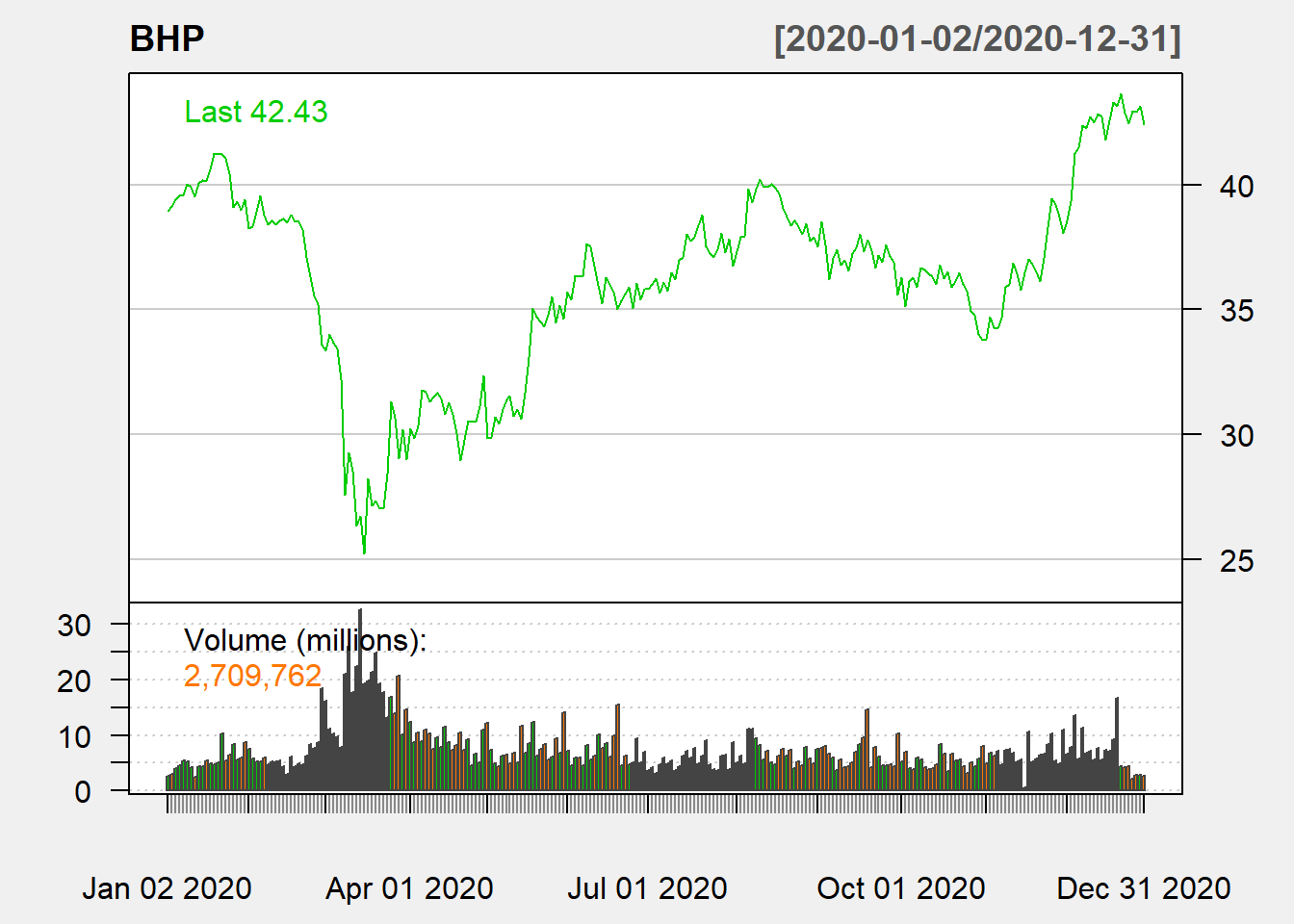Click price axis label 35
1294x924 pixels.
[1236, 310]
